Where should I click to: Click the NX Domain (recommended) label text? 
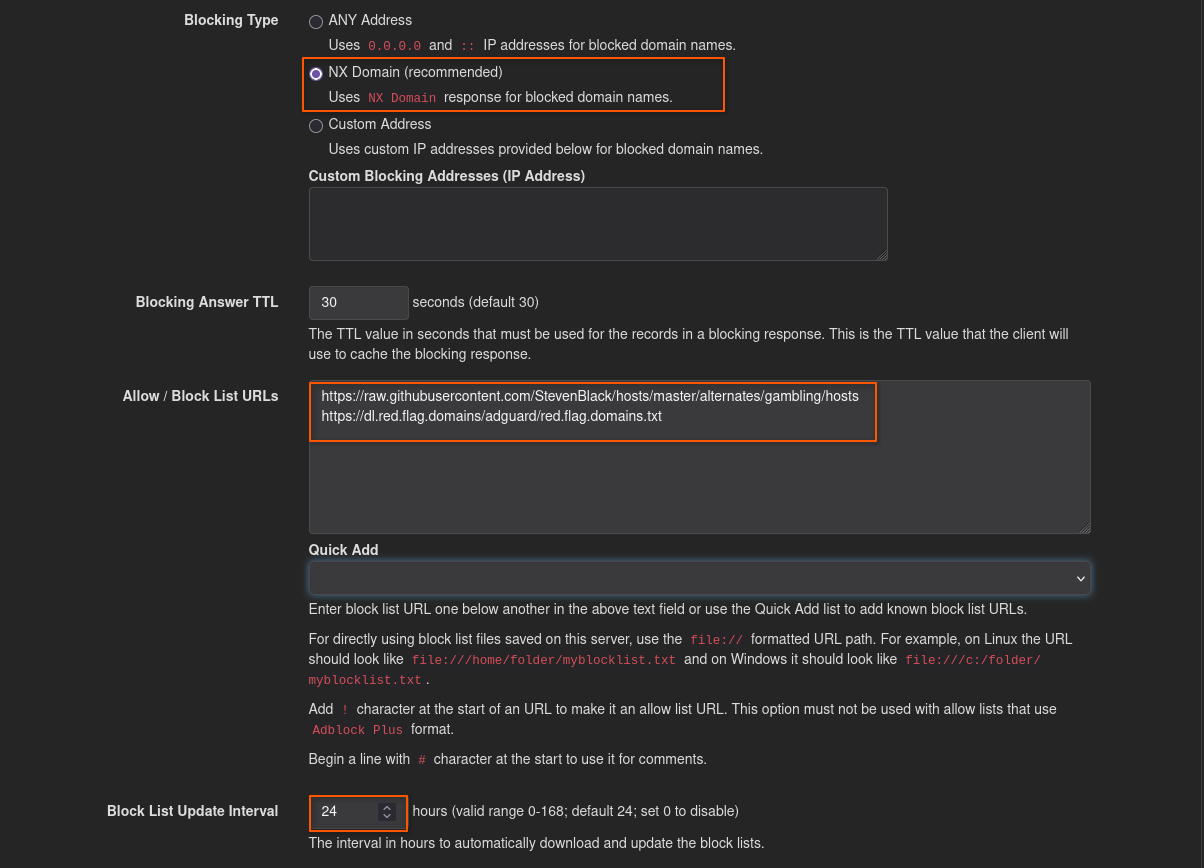(415, 72)
